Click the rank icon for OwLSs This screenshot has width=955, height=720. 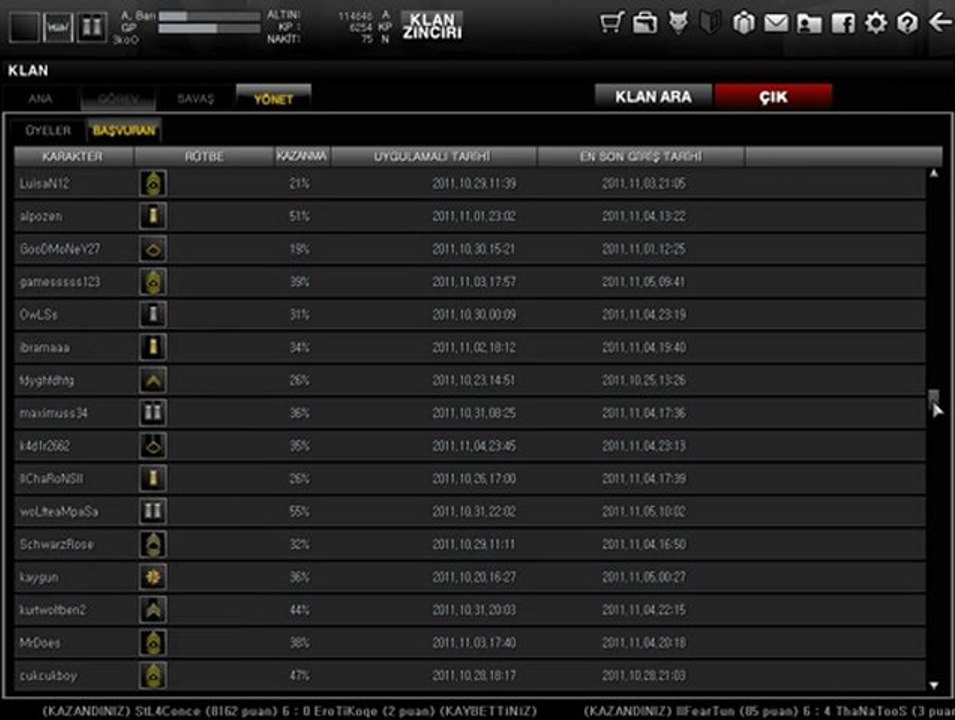coord(153,314)
